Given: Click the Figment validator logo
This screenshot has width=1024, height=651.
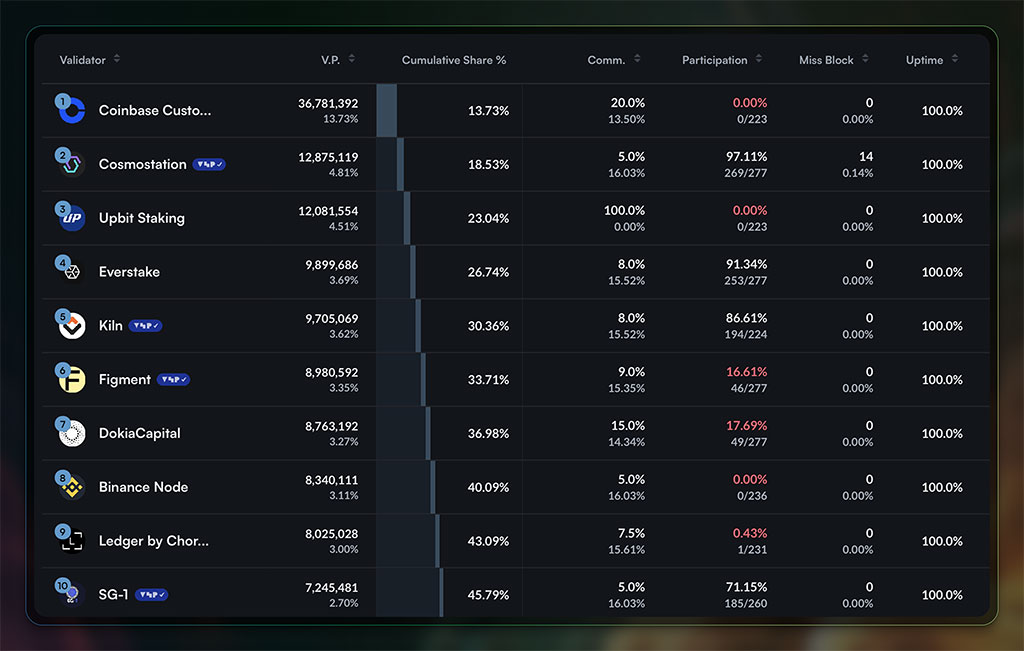Looking at the screenshot, I should (x=72, y=379).
